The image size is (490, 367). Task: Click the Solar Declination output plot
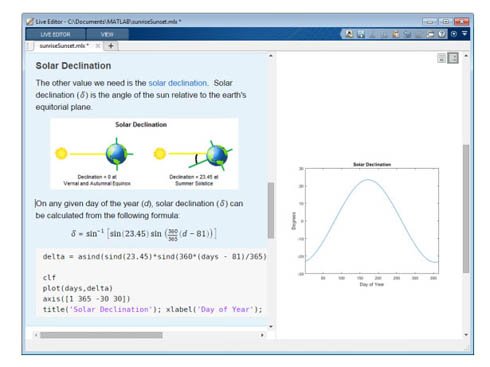(x=367, y=224)
